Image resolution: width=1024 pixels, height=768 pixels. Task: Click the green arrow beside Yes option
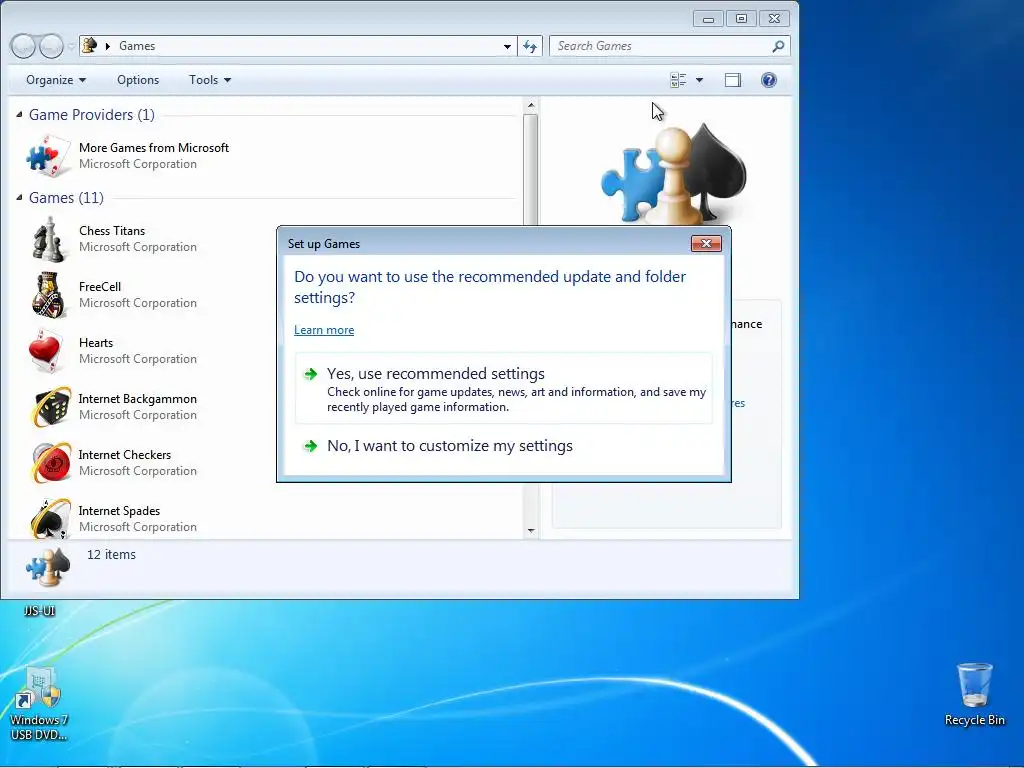pos(310,374)
